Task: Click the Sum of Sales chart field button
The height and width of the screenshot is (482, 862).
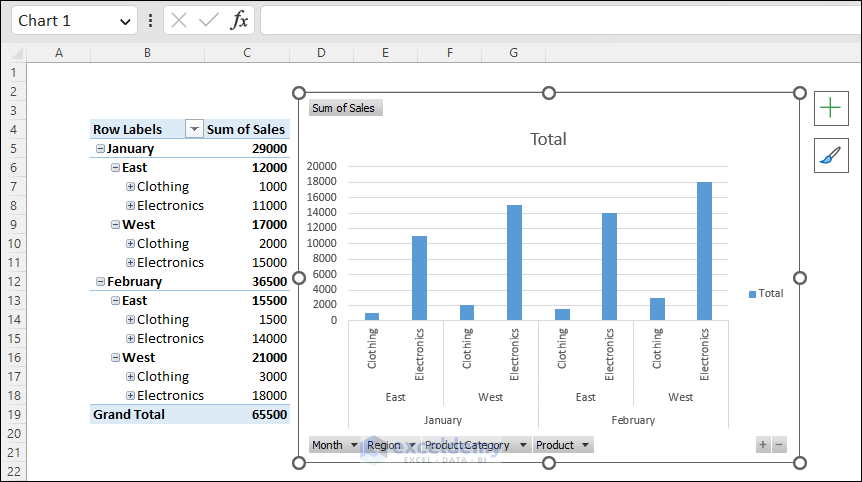Action: 345,108
